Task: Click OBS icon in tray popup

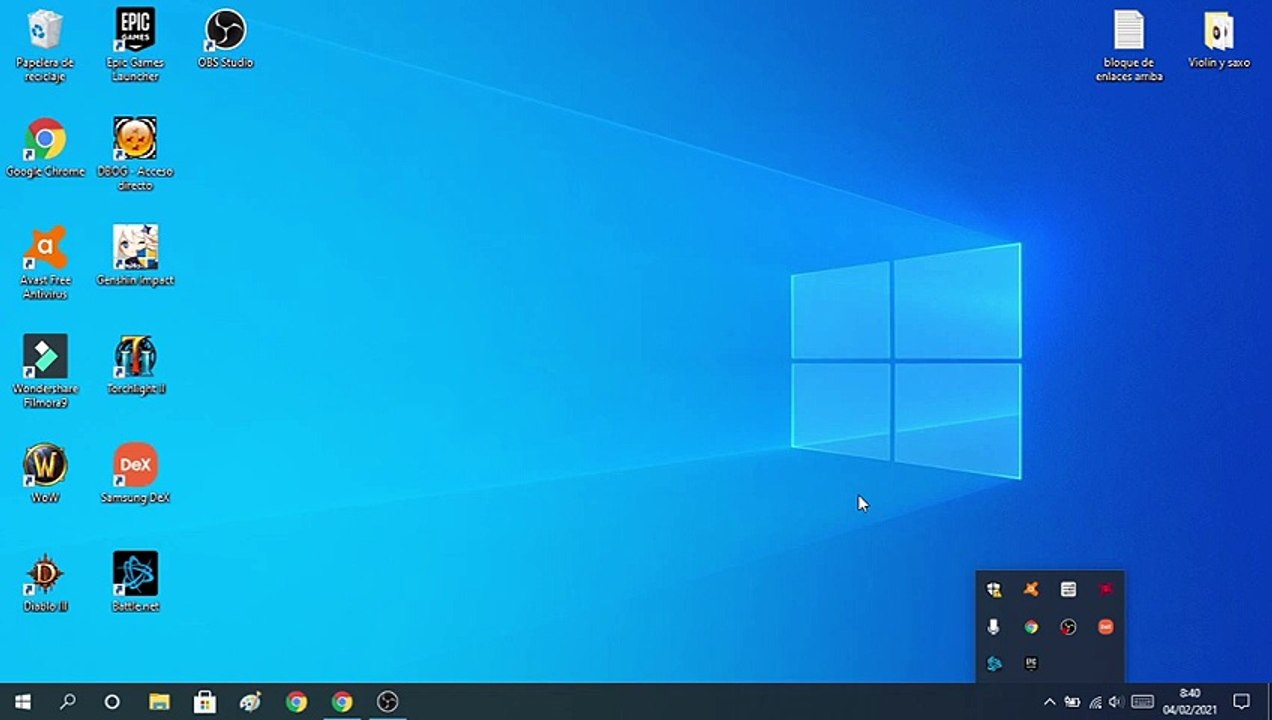Action: [1068, 627]
